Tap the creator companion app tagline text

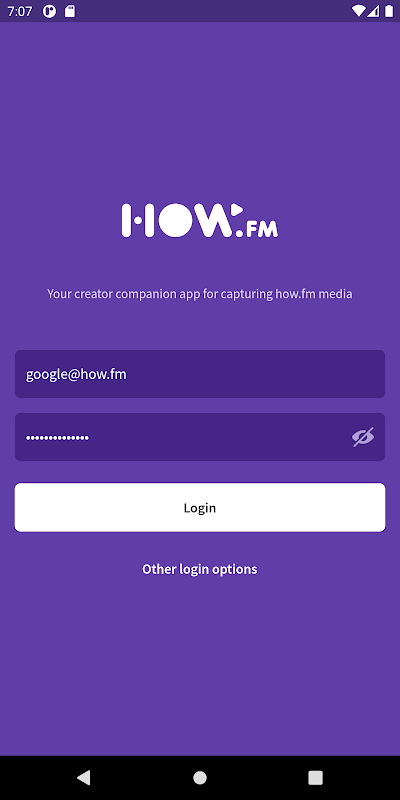[x=200, y=294]
